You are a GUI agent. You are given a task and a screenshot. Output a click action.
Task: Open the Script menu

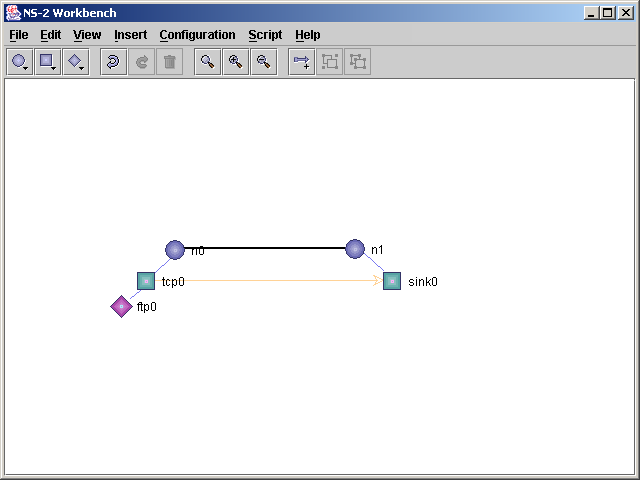pos(265,35)
